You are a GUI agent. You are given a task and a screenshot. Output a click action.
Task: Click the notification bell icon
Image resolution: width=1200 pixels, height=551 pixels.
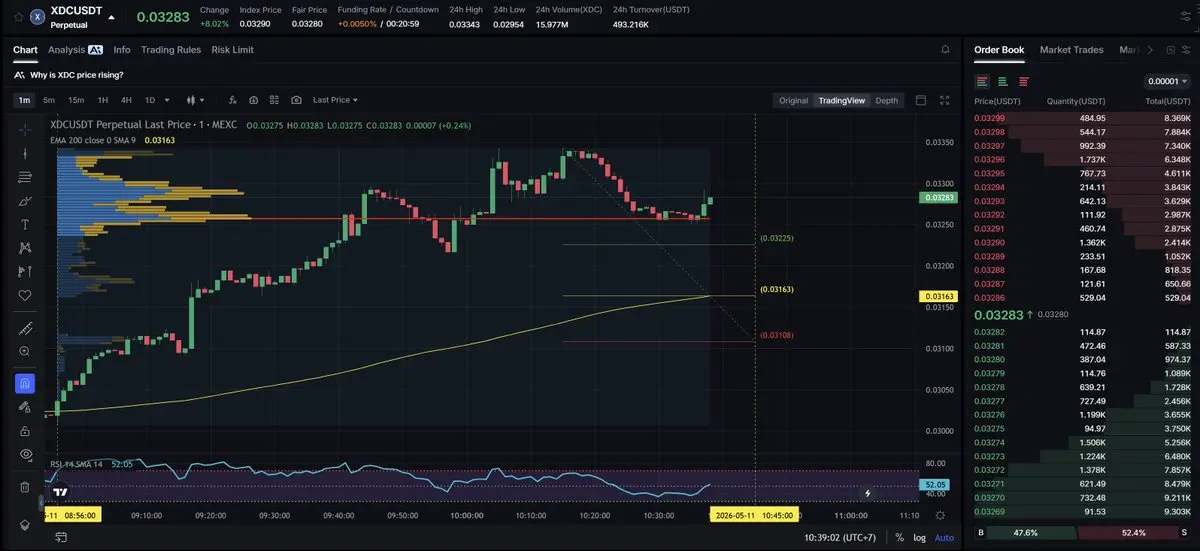click(946, 49)
